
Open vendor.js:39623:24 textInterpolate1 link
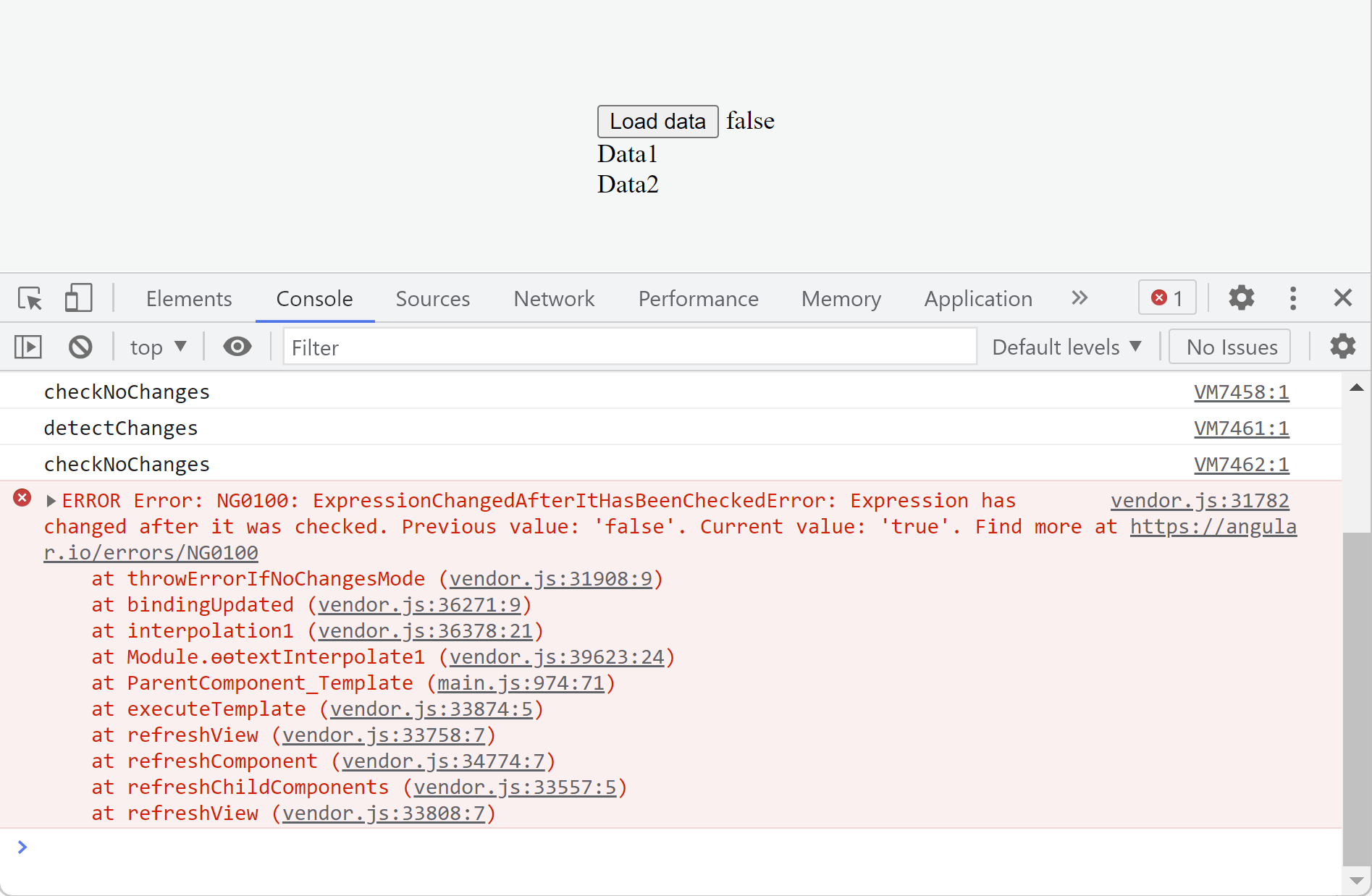click(557, 656)
